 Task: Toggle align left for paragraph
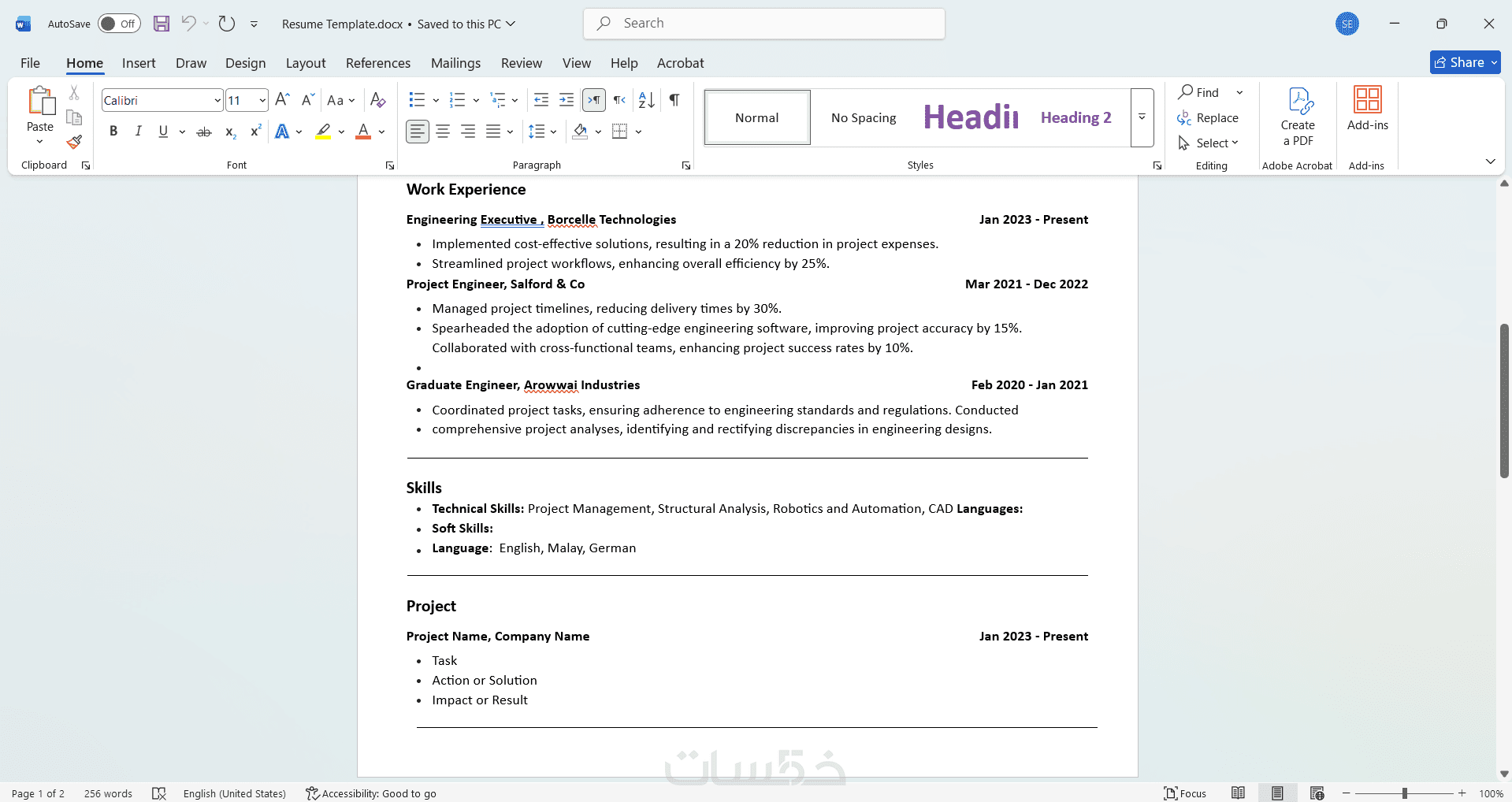(x=418, y=132)
